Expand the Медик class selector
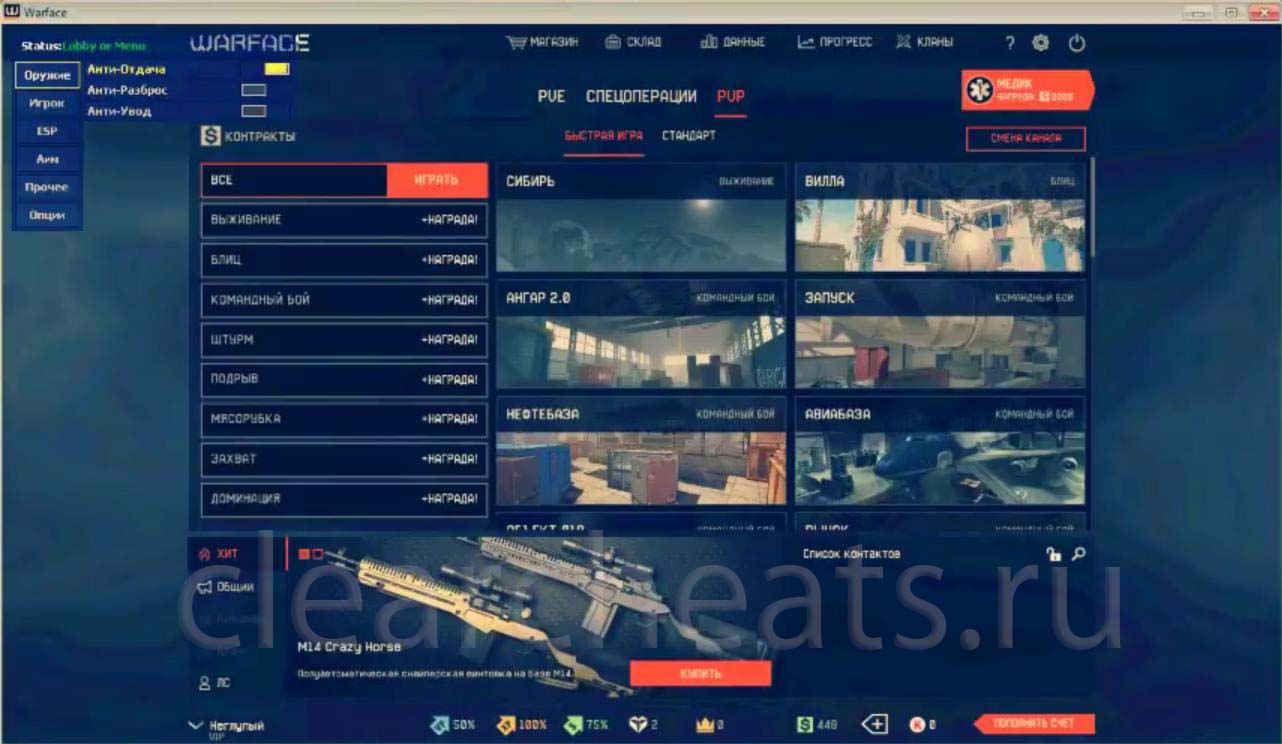The width and height of the screenshot is (1282, 744). 1027,90
